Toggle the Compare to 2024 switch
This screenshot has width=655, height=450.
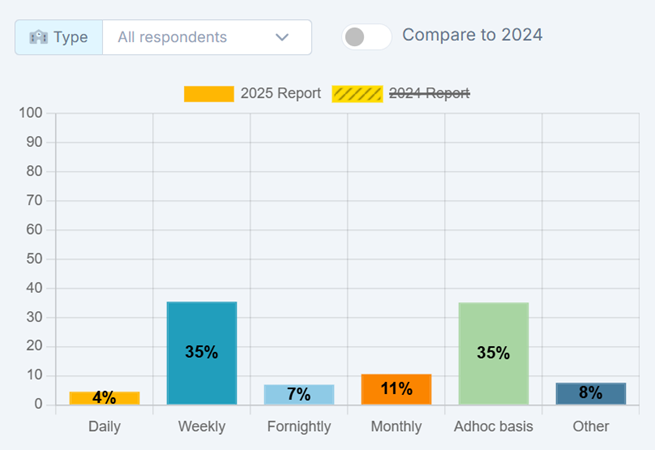click(x=366, y=37)
